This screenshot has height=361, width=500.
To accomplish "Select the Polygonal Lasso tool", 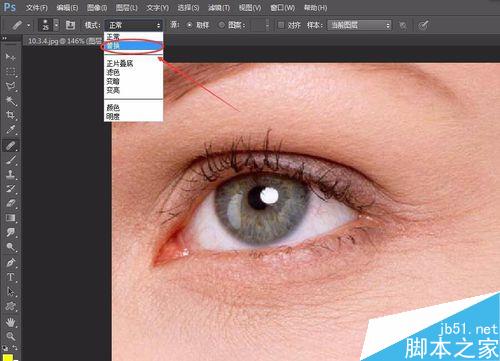I will (x=10, y=86).
